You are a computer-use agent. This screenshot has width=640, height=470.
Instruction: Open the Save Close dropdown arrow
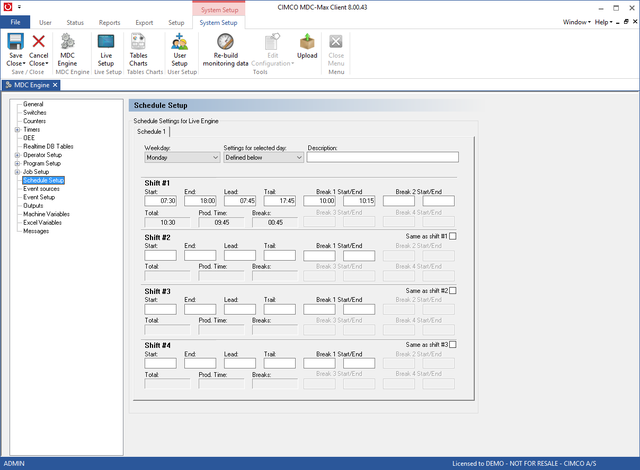24,63
